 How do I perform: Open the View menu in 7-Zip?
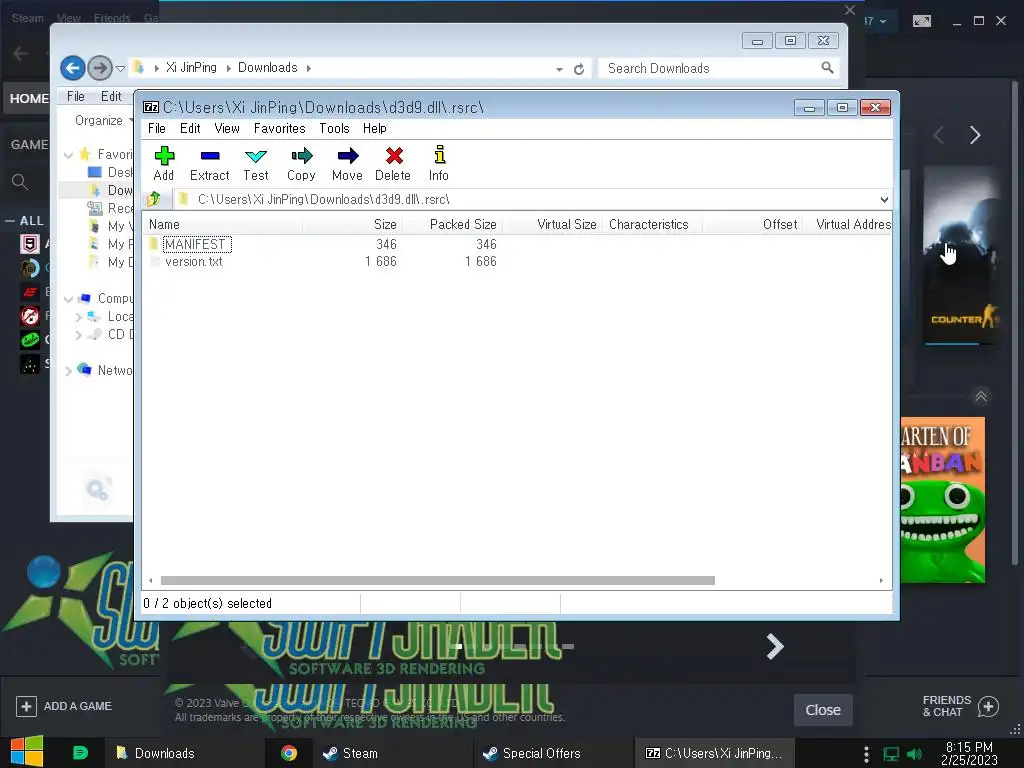(227, 129)
